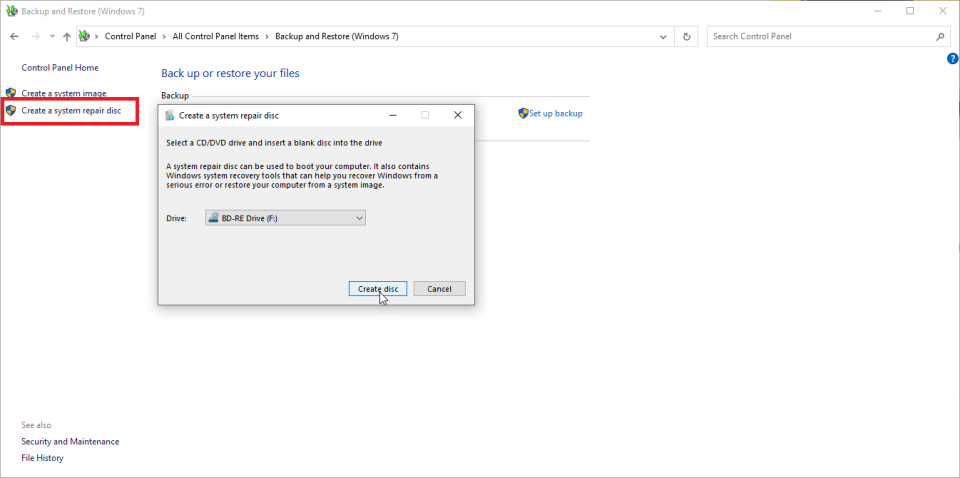Open the recent locations chevron
The width and height of the screenshot is (960, 478).
[52, 37]
